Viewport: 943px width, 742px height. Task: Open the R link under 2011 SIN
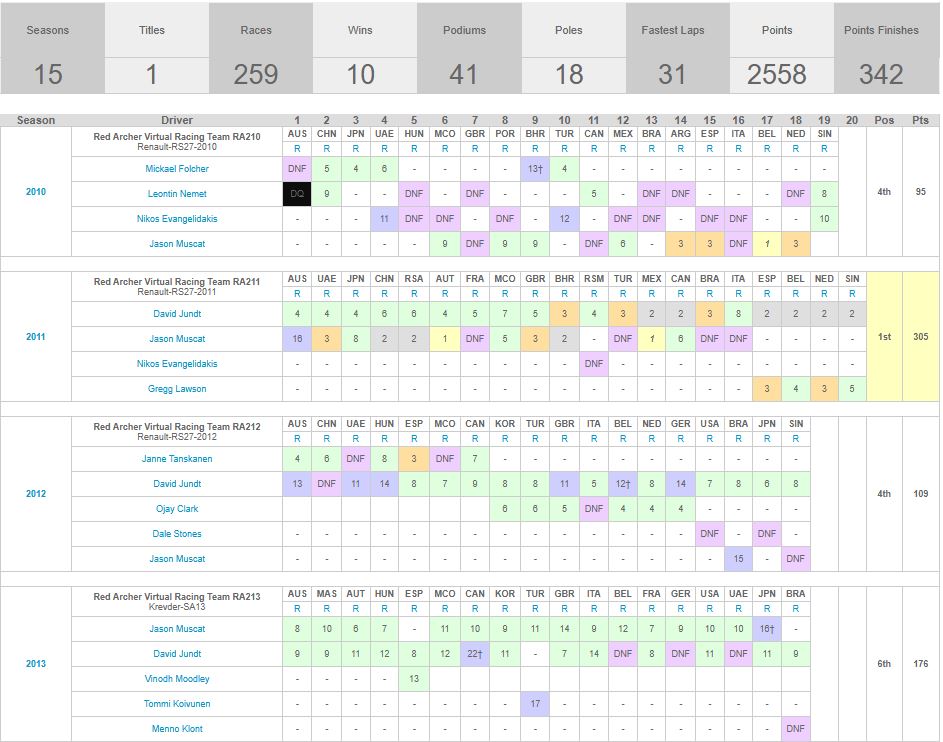(852, 294)
